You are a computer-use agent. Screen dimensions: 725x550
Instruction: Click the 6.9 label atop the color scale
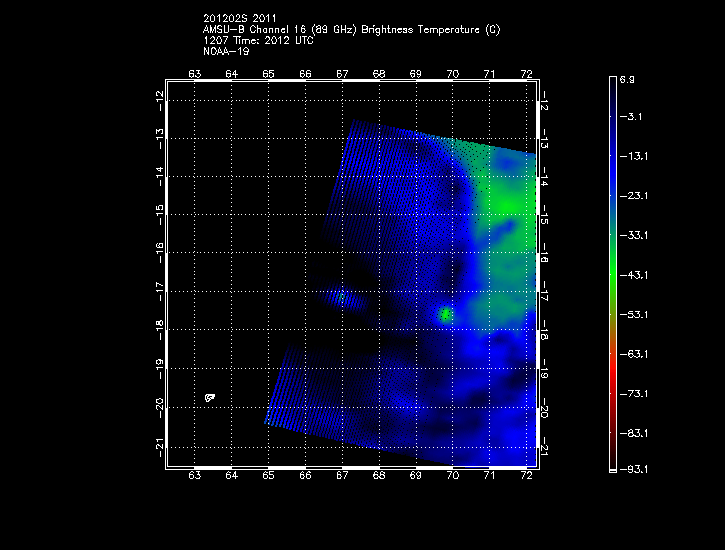627,77
